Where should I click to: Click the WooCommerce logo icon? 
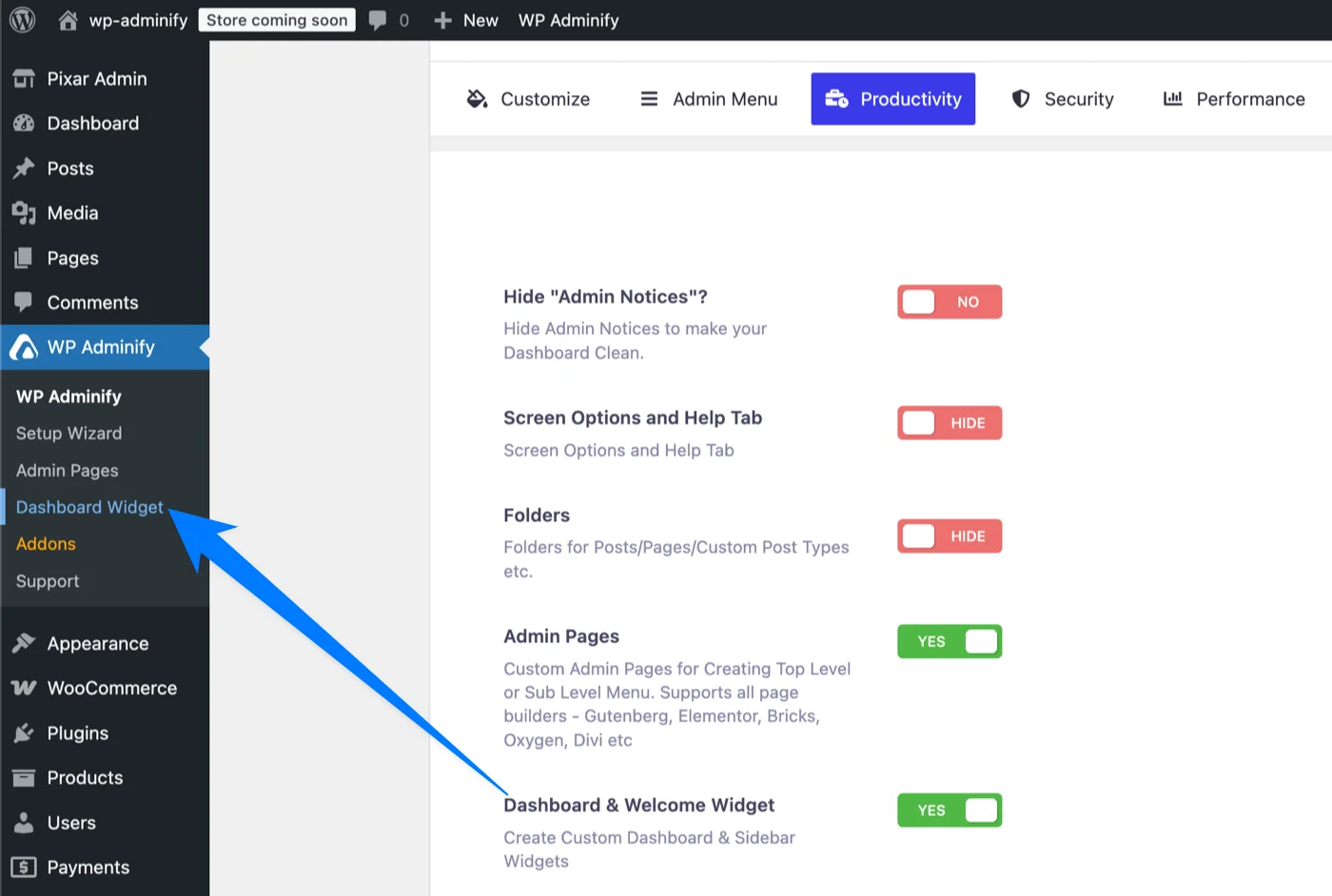click(x=24, y=688)
